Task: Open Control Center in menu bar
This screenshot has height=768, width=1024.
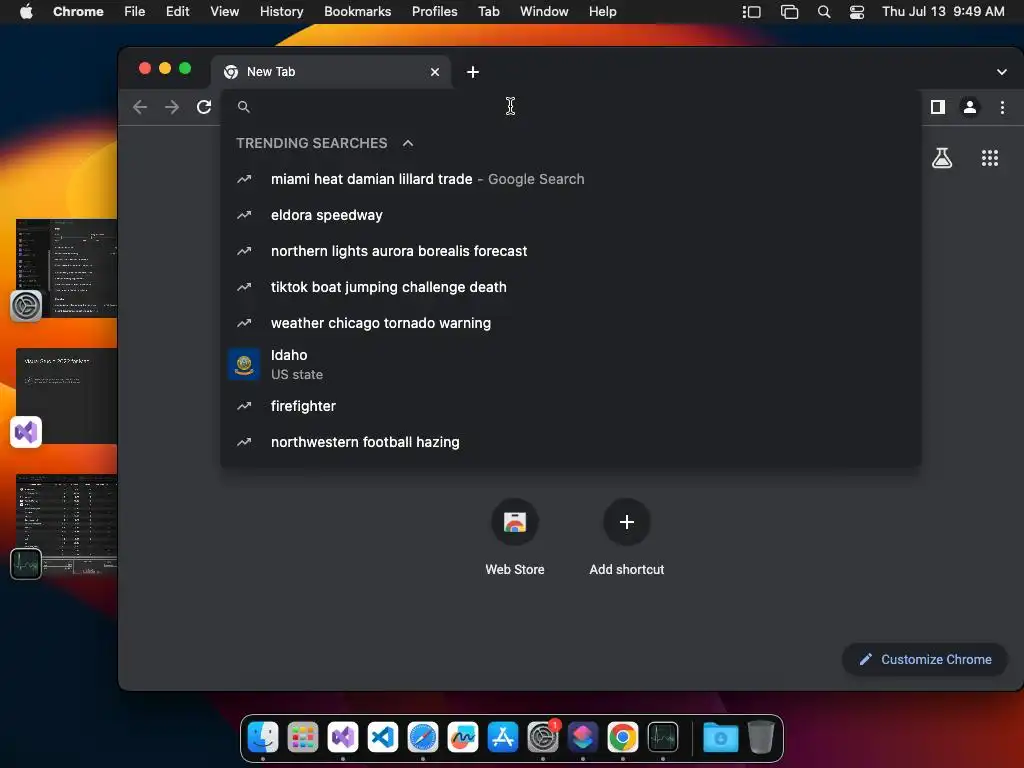Action: tap(857, 12)
